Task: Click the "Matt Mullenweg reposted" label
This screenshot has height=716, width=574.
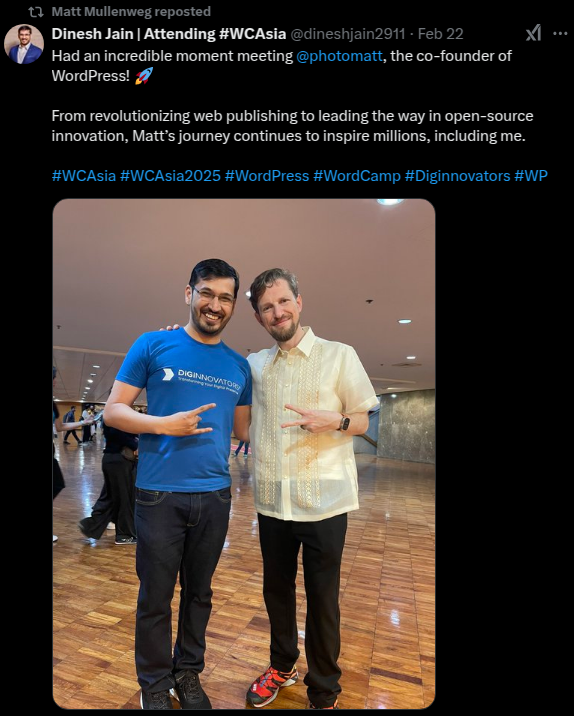Action: 131,11
